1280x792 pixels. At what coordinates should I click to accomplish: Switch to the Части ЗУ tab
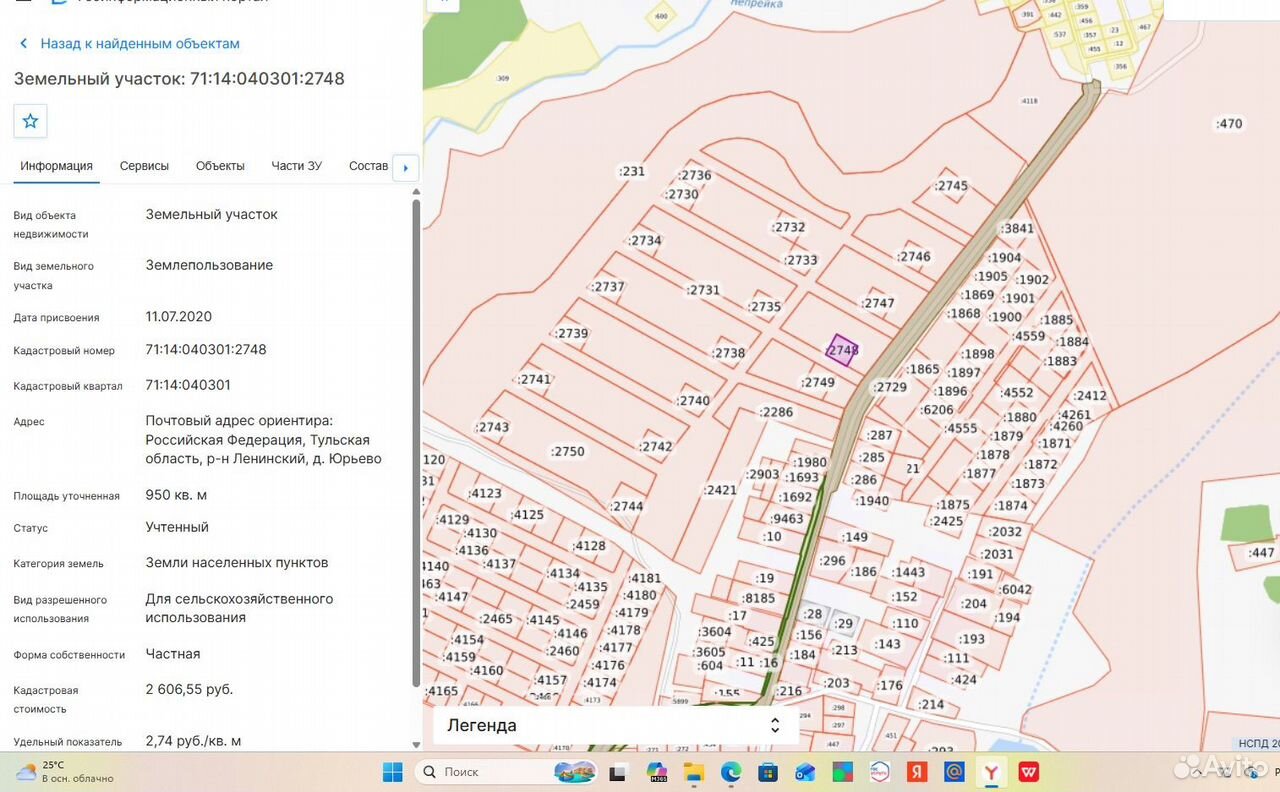tap(296, 166)
